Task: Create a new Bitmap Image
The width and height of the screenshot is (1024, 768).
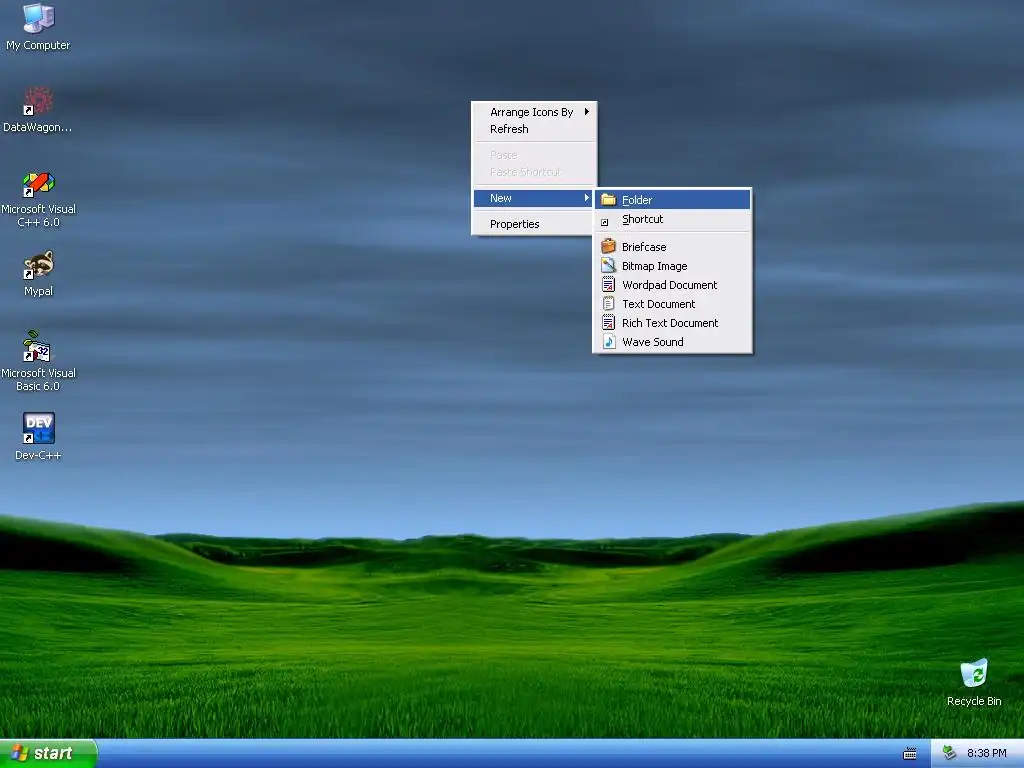Action: tap(672, 266)
